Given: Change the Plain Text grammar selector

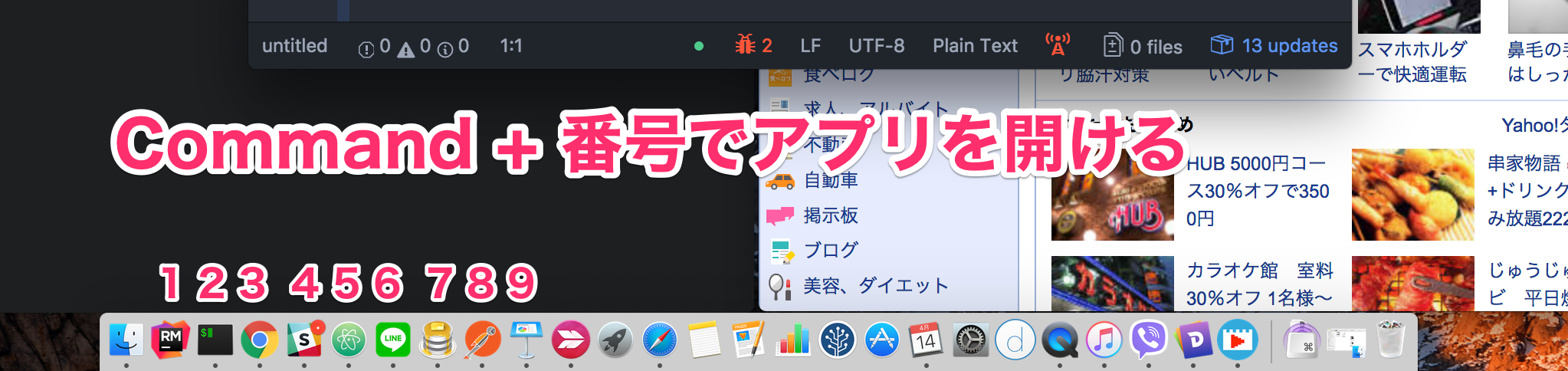Looking at the screenshot, I should tap(975, 46).
